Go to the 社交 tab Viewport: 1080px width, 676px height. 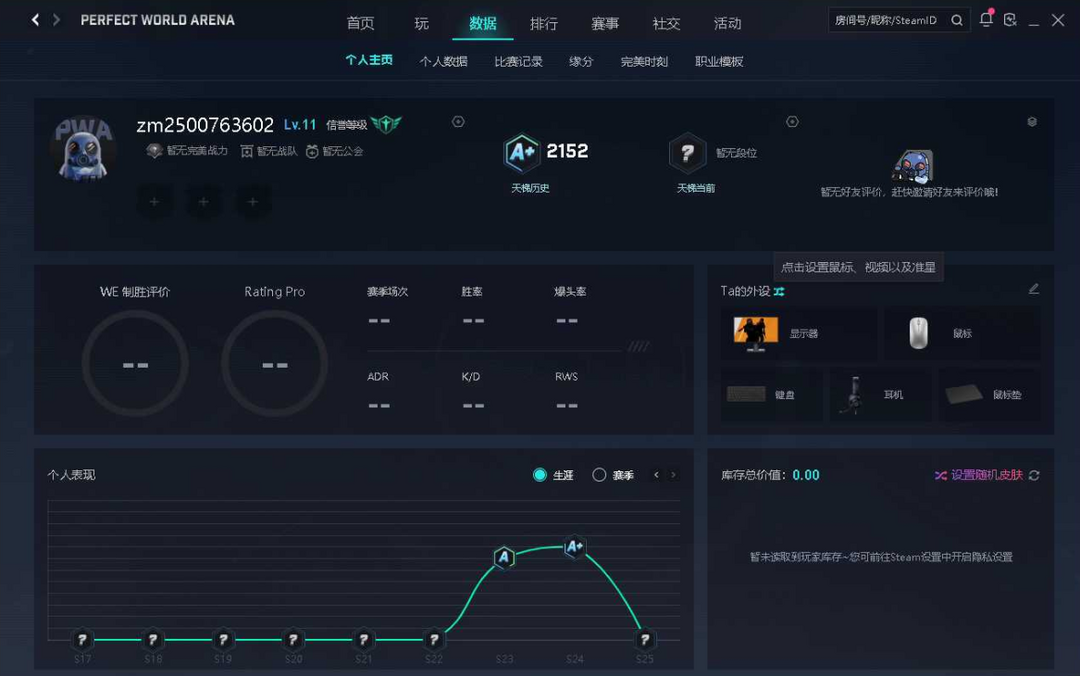click(666, 23)
